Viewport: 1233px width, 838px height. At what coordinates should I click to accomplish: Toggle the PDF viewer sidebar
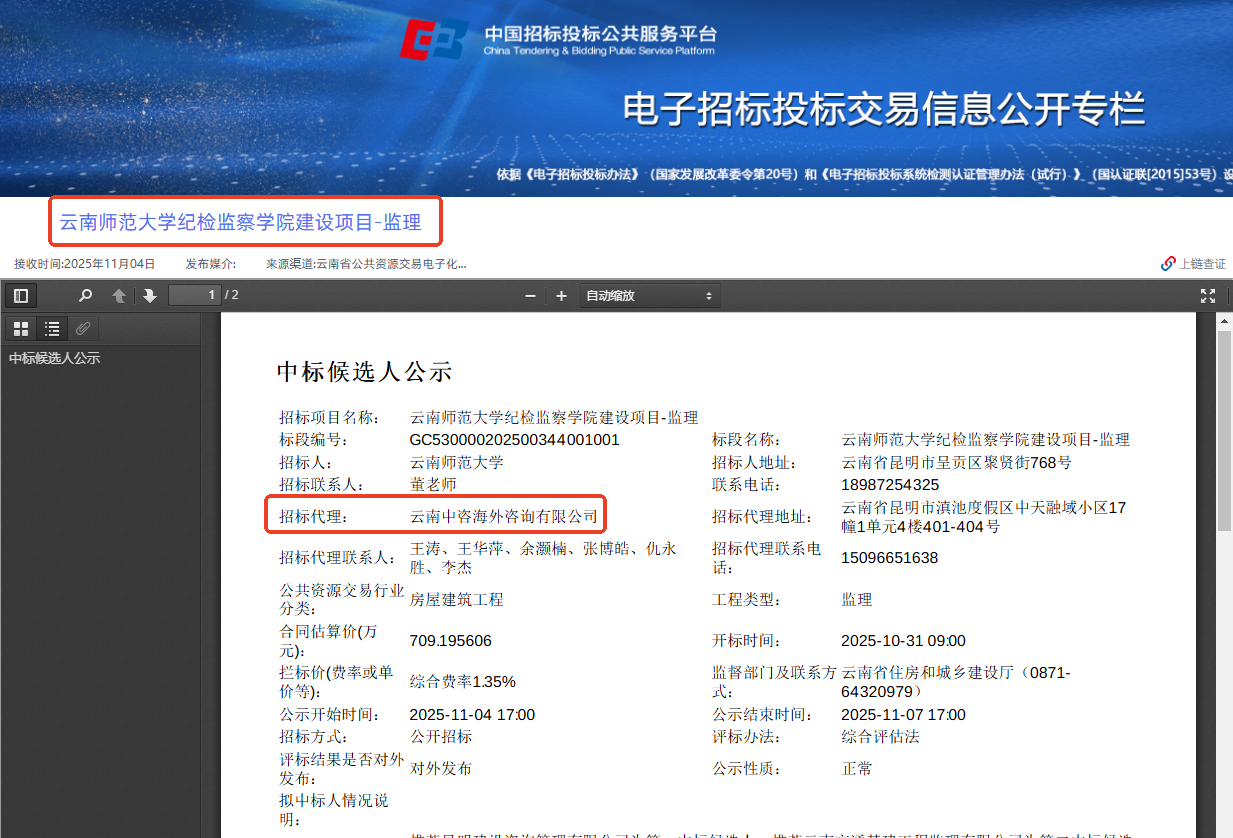pos(20,296)
